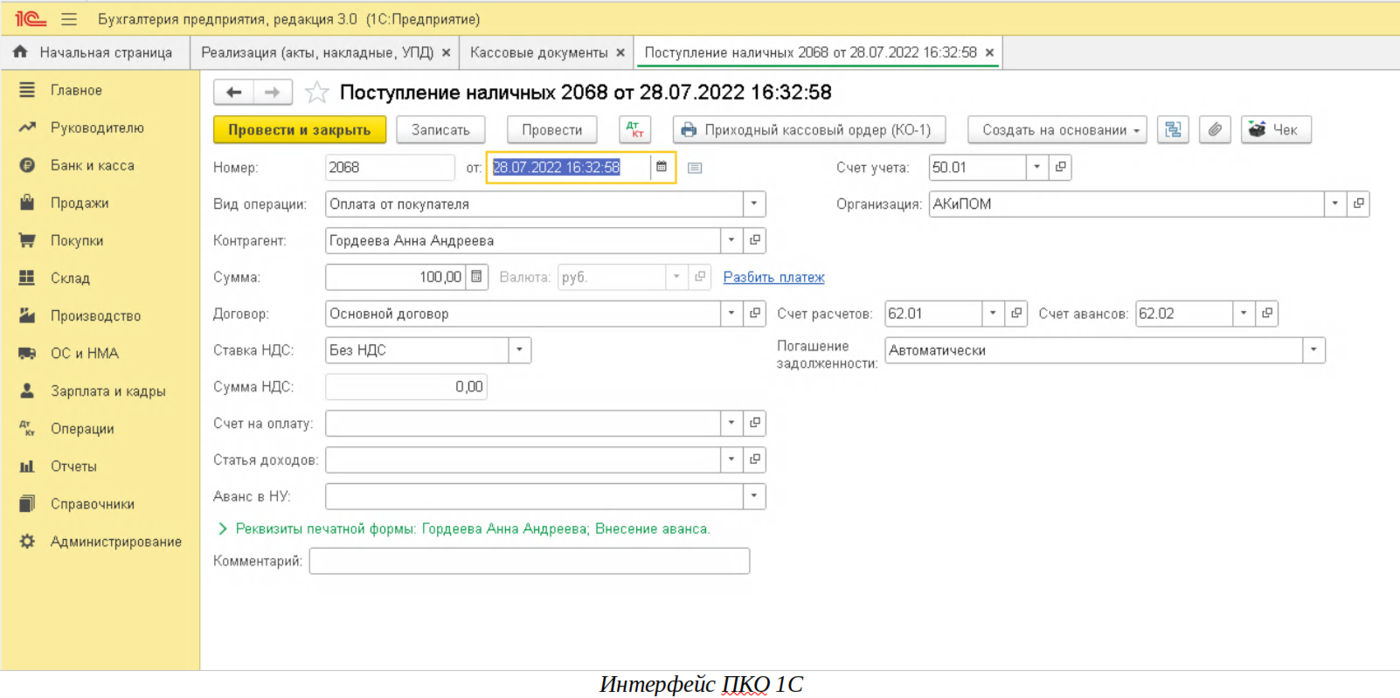Image resolution: width=1400 pixels, height=698 pixels.
Task: Expand the Вид операции dropdown
Action: [755, 204]
